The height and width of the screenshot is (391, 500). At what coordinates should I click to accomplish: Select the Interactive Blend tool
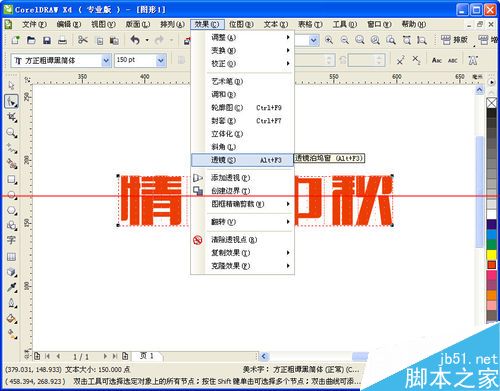[x=12, y=272]
